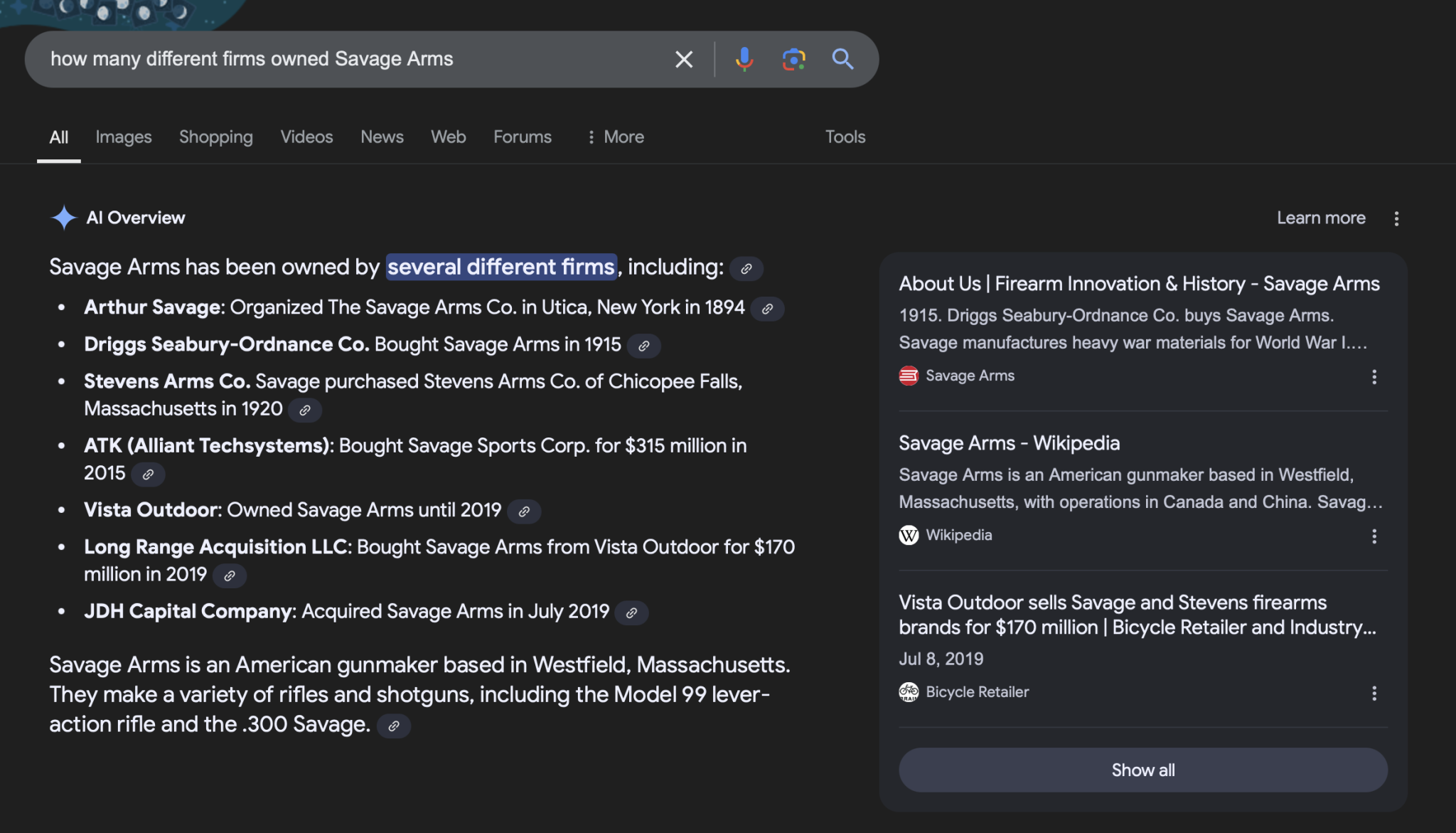The image size is (1456, 833).
Task: Submit search with the magnifying glass icon
Action: 842,59
